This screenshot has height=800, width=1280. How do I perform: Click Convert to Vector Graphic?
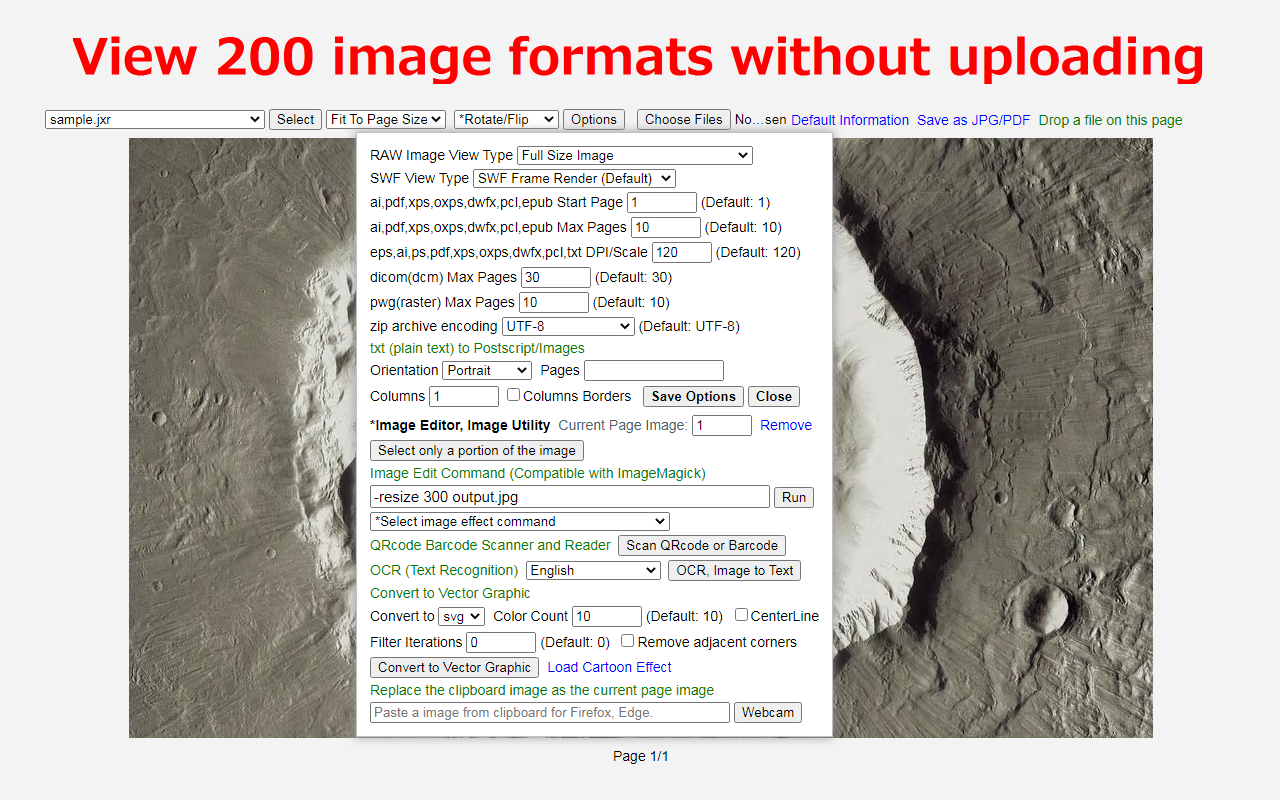click(453, 667)
